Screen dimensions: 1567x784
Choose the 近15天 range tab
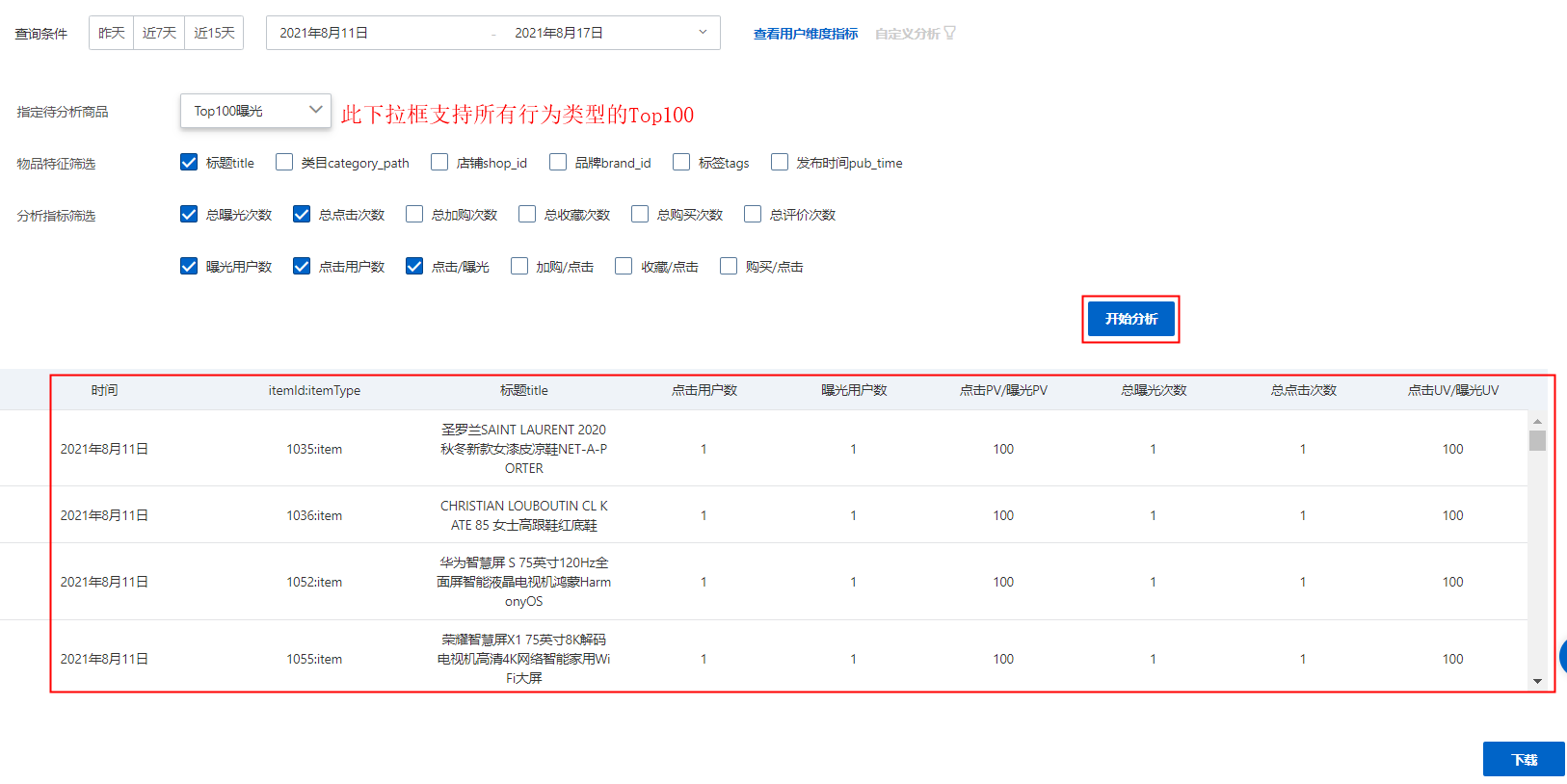214,33
